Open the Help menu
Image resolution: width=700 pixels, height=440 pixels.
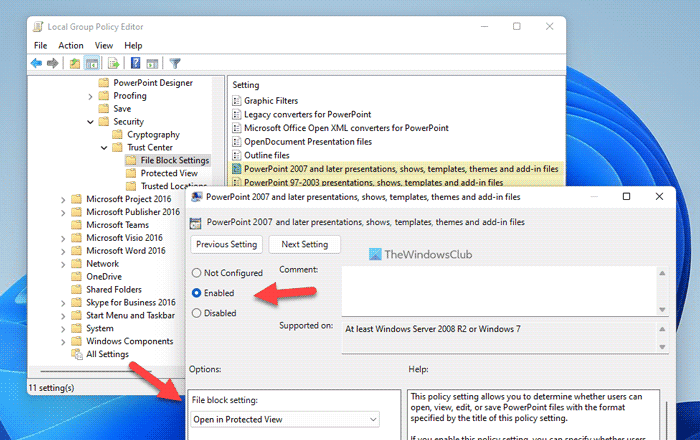click(133, 46)
